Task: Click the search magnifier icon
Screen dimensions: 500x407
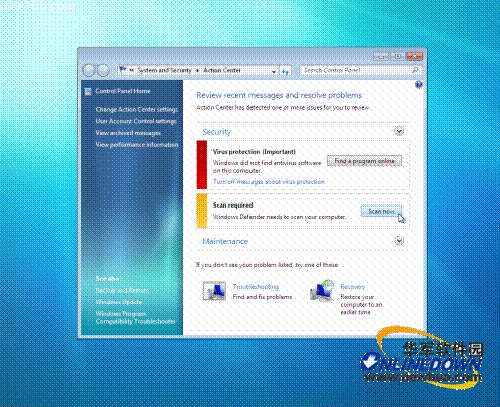Action: (415, 70)
